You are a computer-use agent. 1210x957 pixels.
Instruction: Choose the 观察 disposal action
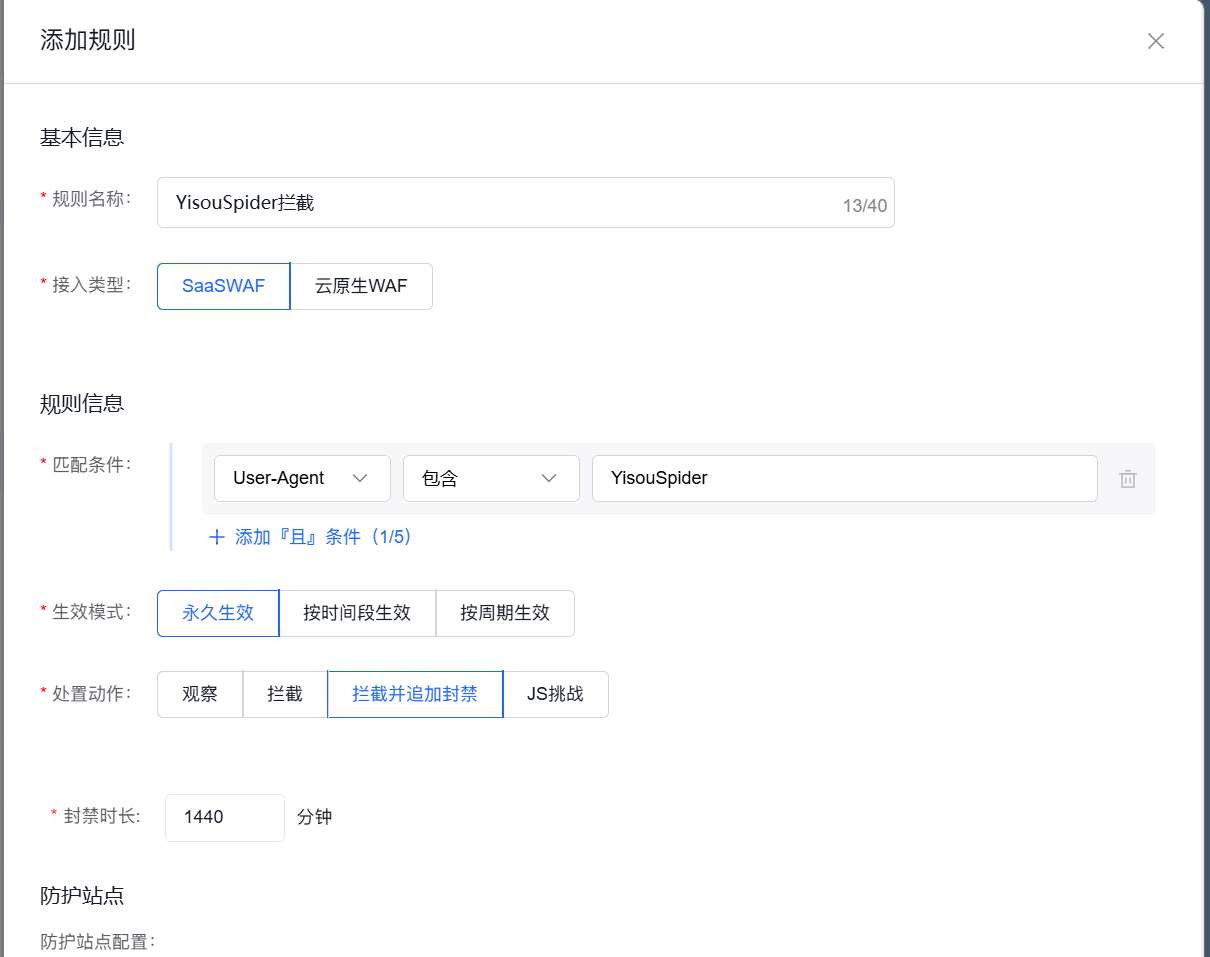[199, 694]
